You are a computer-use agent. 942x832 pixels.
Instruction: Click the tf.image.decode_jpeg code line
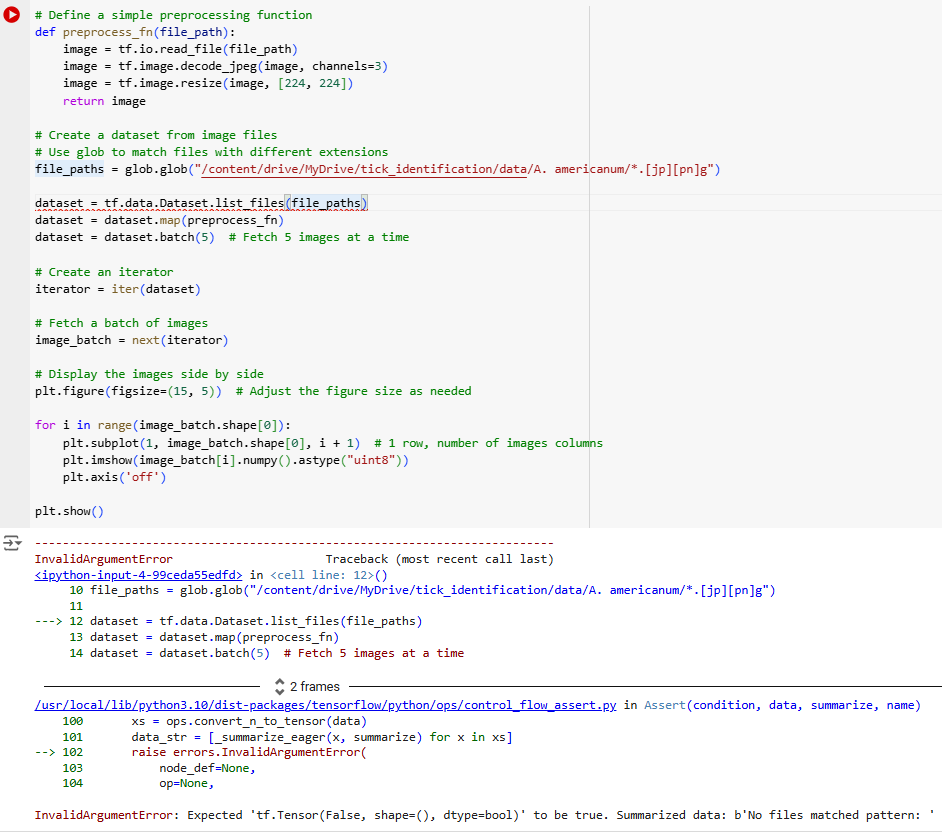[225, 66]
